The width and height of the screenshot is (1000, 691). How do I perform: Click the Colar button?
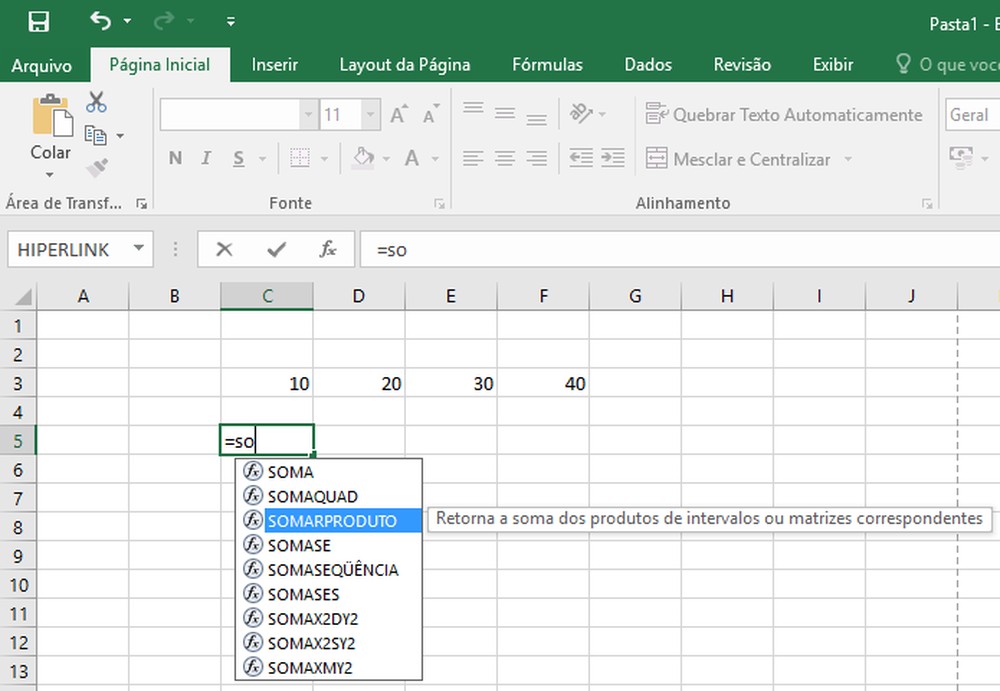tap(50, 130)
